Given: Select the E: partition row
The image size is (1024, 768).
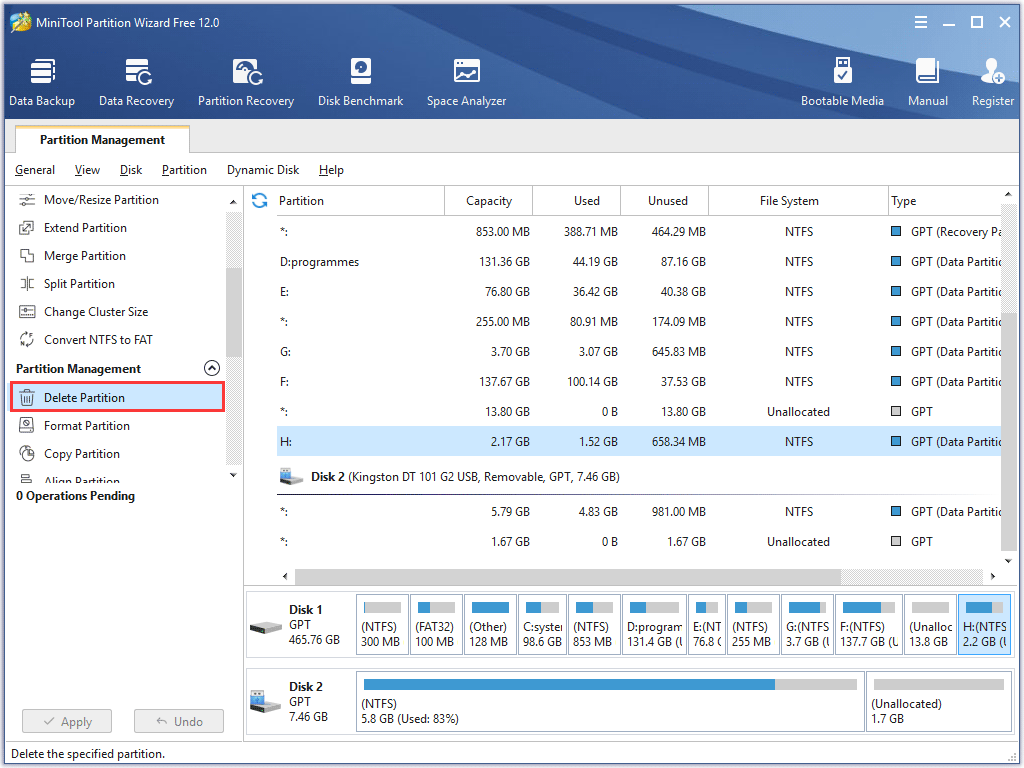Looking at the screenshot, I should pos(639,292).
